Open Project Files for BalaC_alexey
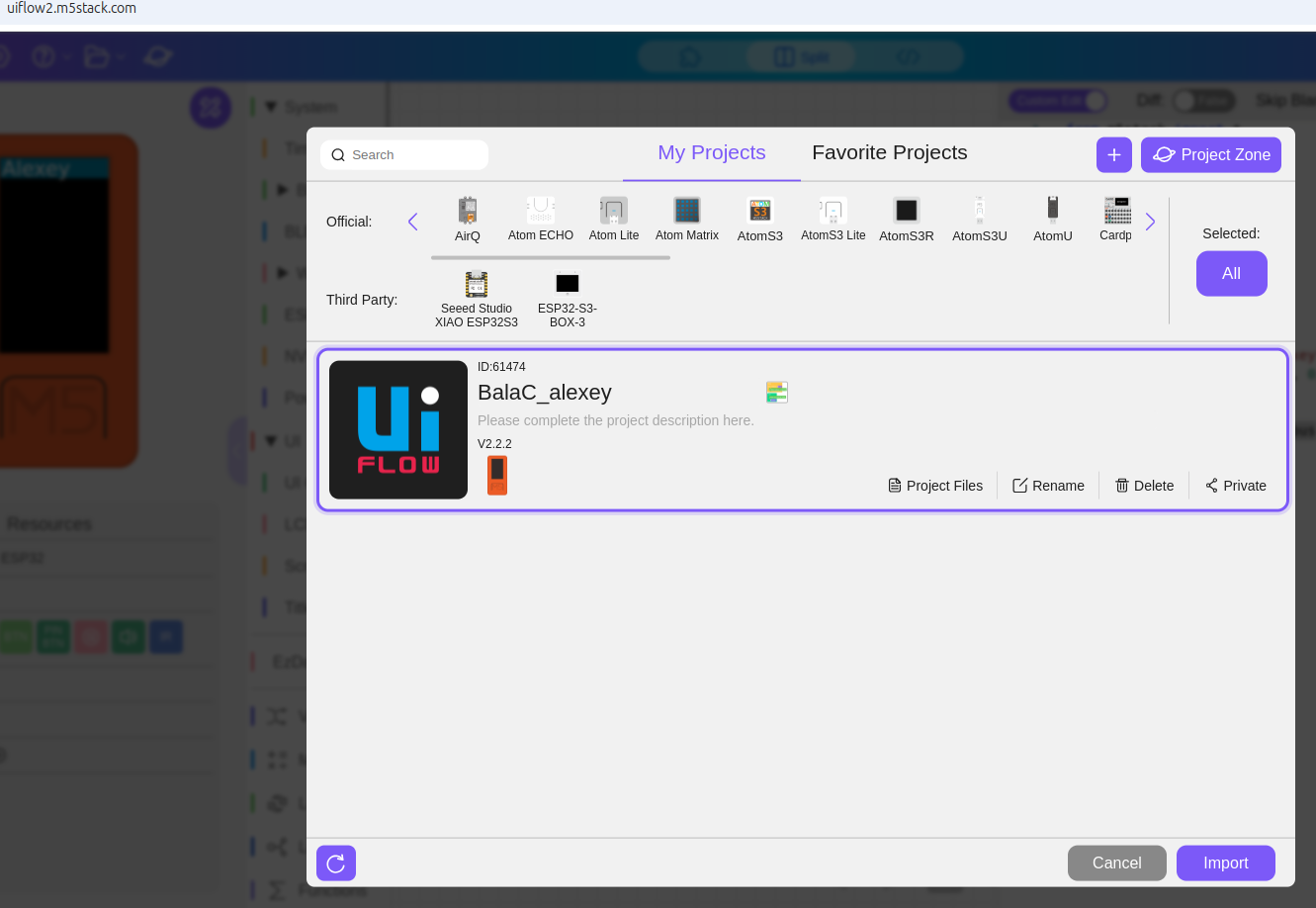1316x908 pixels. [935, 486]
